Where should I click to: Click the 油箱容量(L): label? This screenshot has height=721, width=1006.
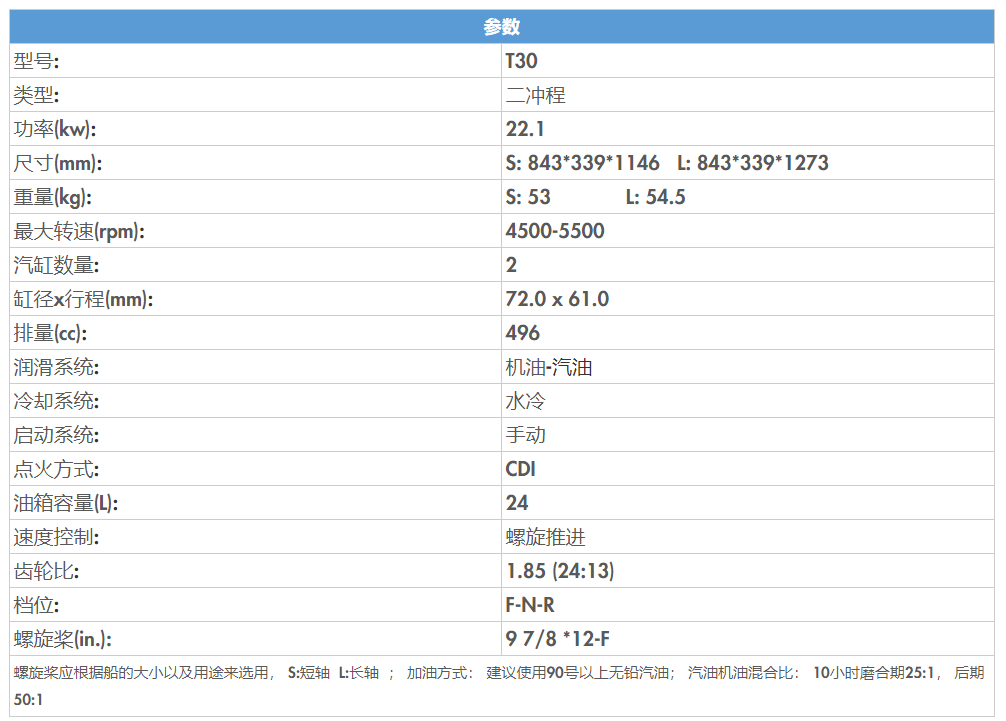coord(66,503)
